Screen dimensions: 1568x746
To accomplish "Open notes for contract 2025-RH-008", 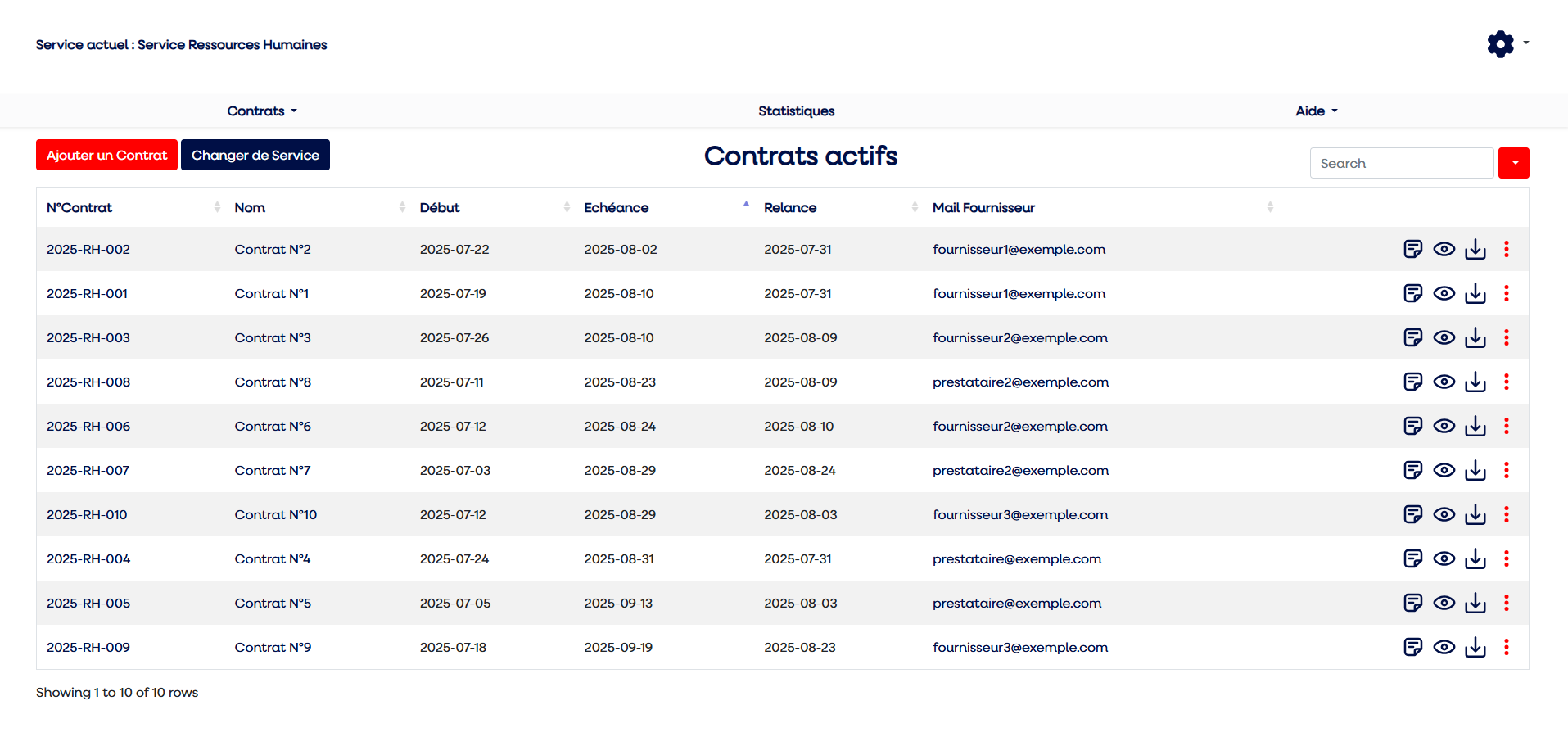I will 1413,382.
